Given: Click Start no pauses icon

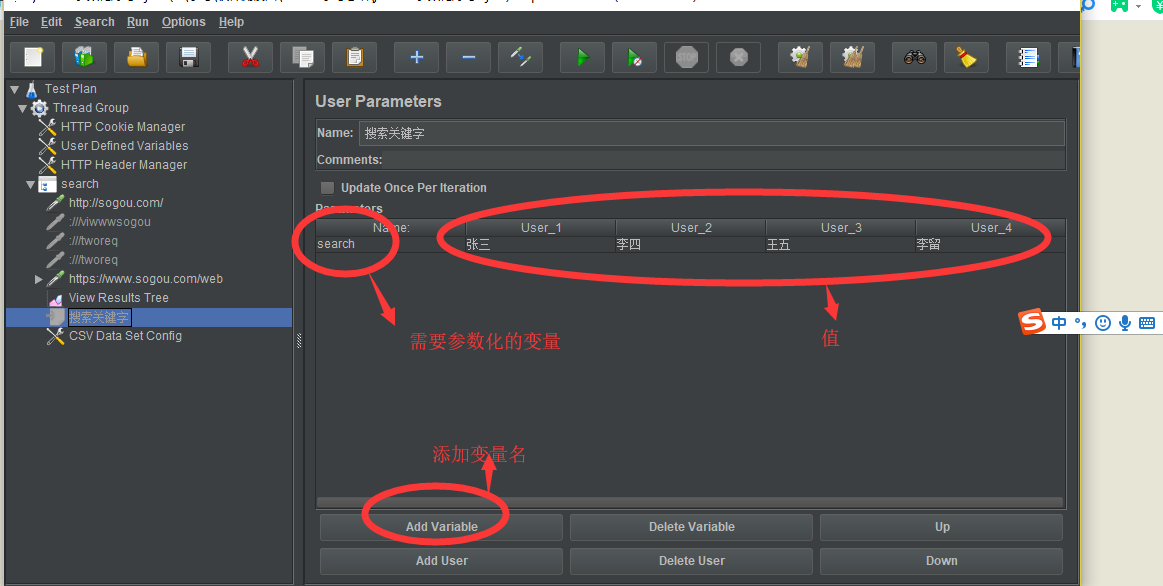Looking at the screenshot, I should pyautogui.click(x=634, y=57).
